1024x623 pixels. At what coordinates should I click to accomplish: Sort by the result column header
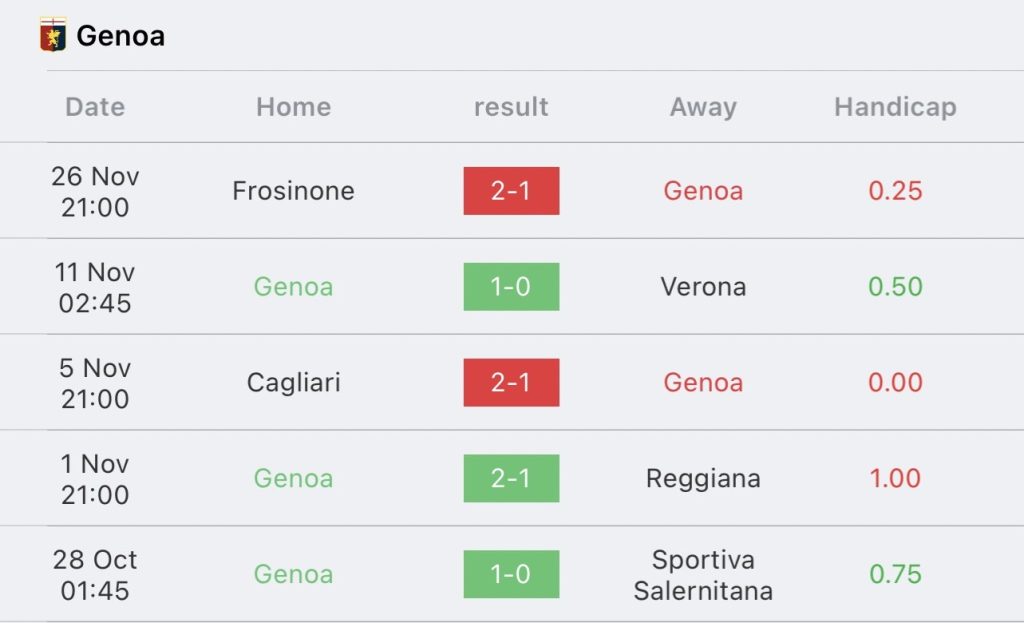(x=511, y=106)
